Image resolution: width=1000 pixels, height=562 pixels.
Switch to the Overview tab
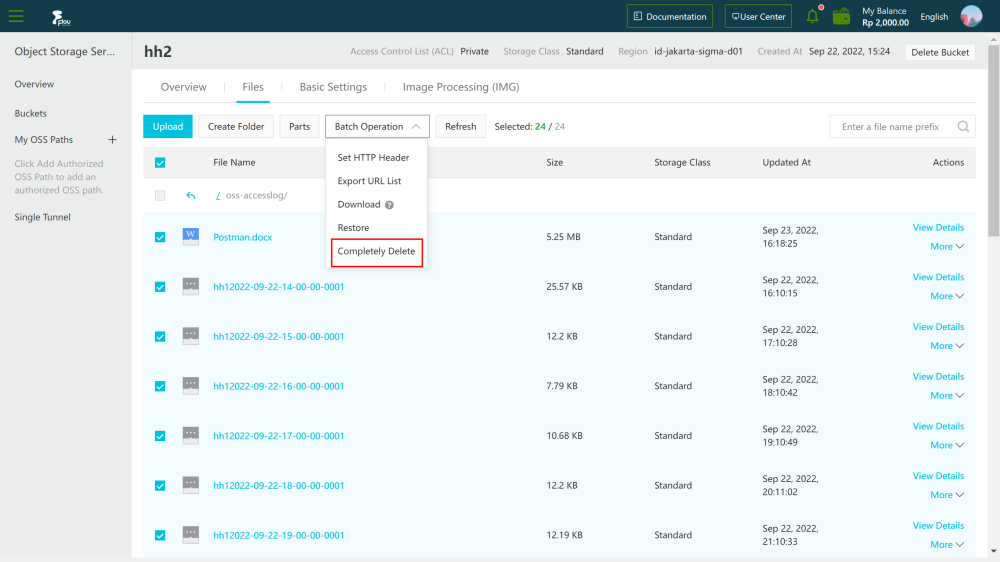pyautogui.click(x=184, y=87)
